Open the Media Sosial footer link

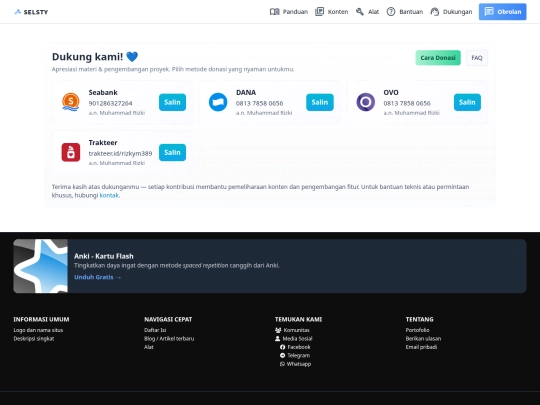click(x=298, y=339)
